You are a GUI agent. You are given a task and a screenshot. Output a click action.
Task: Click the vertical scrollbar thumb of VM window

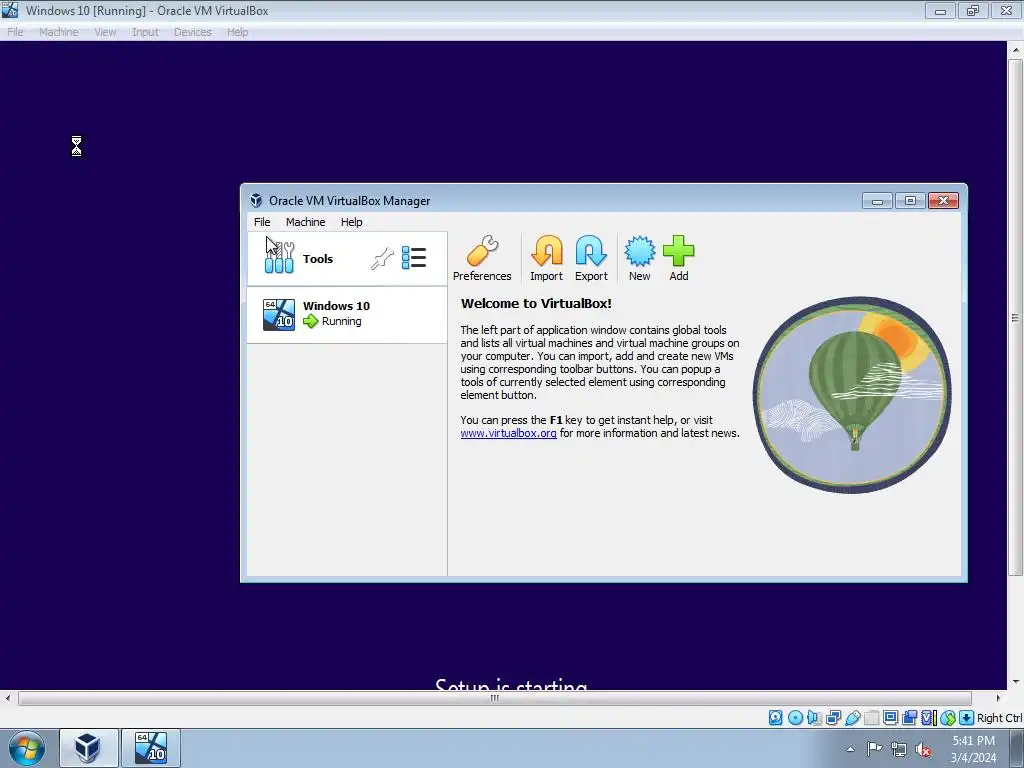pos(1016,317)
